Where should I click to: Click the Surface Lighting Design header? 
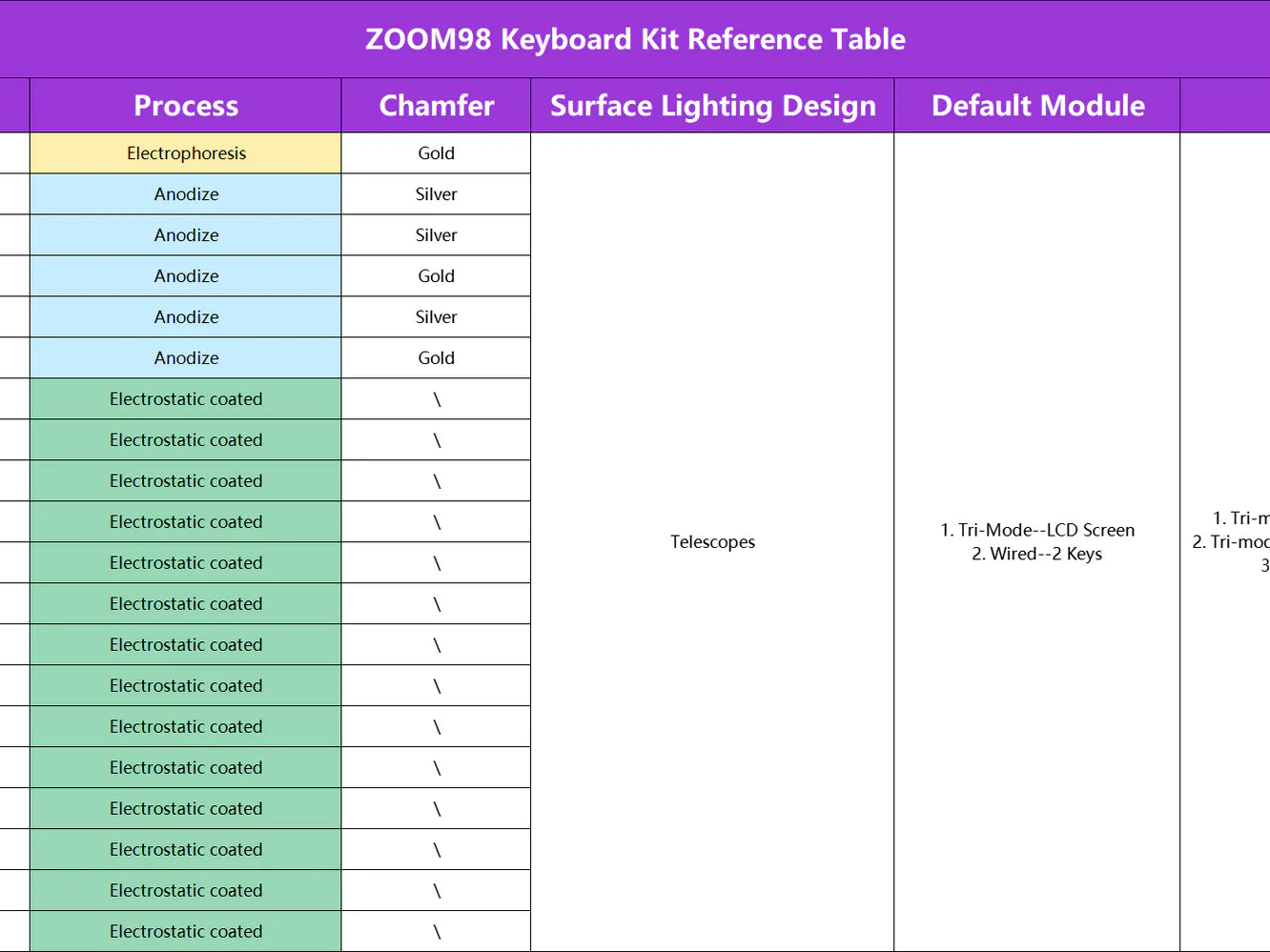[712, 106]
